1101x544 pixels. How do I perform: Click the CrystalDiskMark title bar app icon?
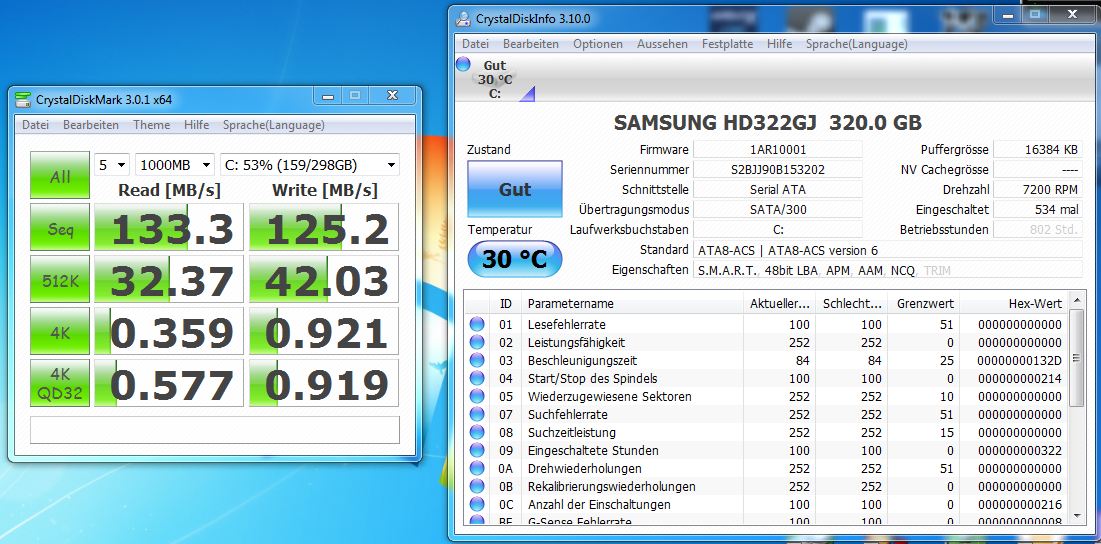click(24, 100)
